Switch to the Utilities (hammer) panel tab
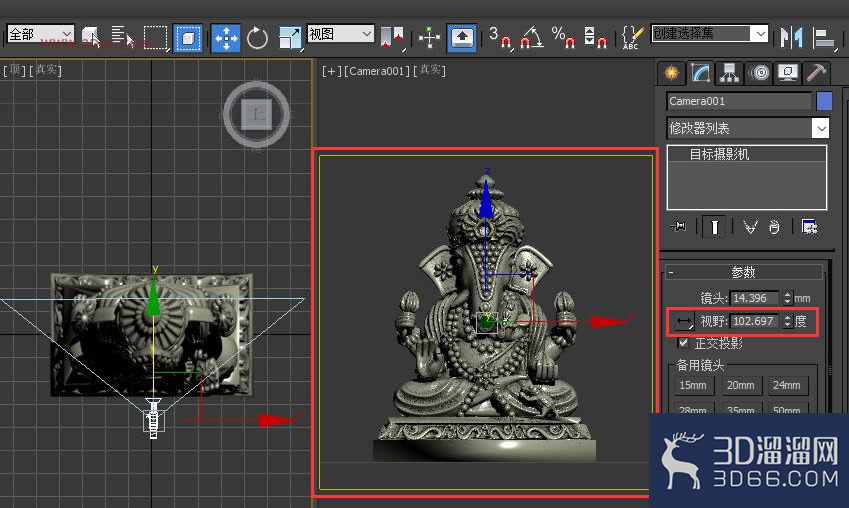 coord(816,73)
